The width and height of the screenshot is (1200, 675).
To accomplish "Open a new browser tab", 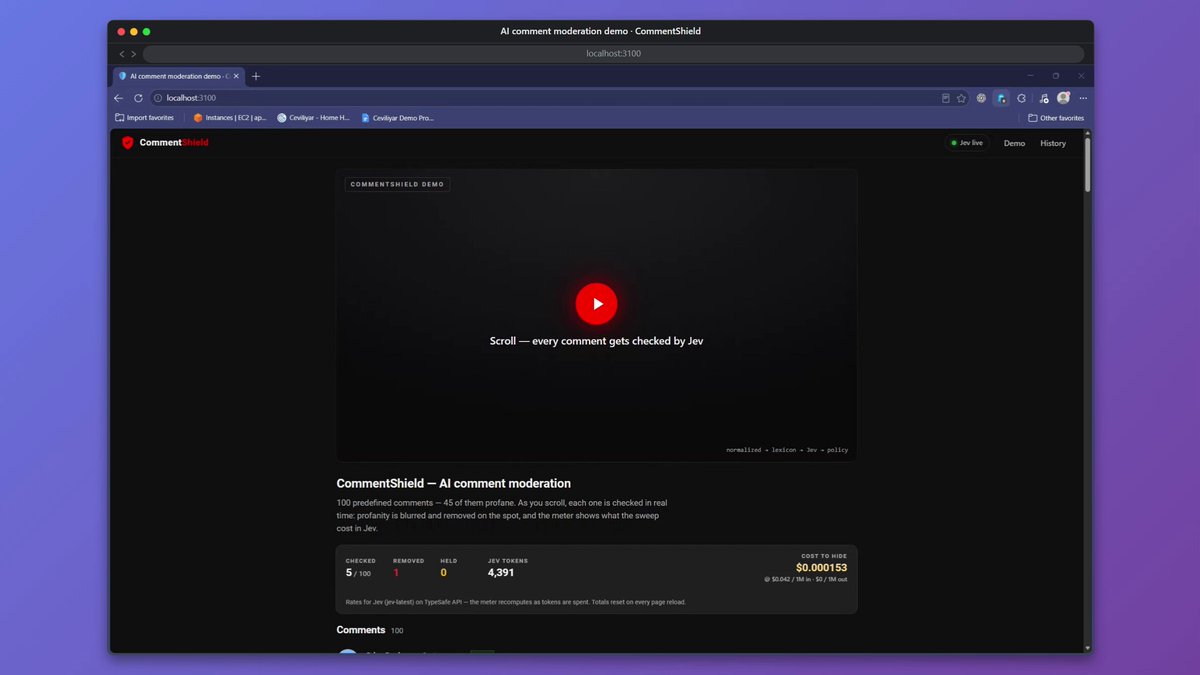I will pyautogui.click(x=256, y=76).
